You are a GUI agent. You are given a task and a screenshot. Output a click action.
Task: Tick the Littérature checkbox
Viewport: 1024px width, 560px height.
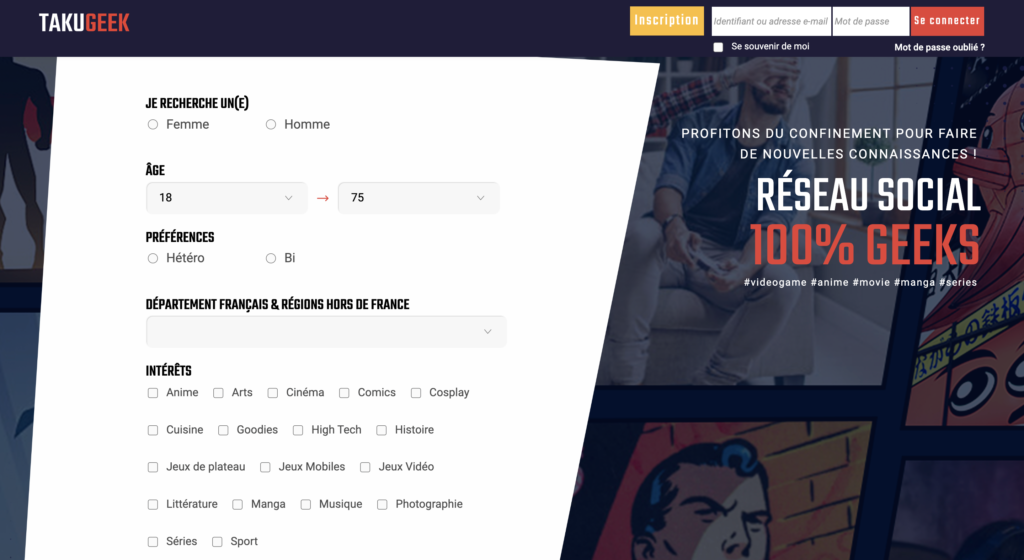tap(153, 505)
